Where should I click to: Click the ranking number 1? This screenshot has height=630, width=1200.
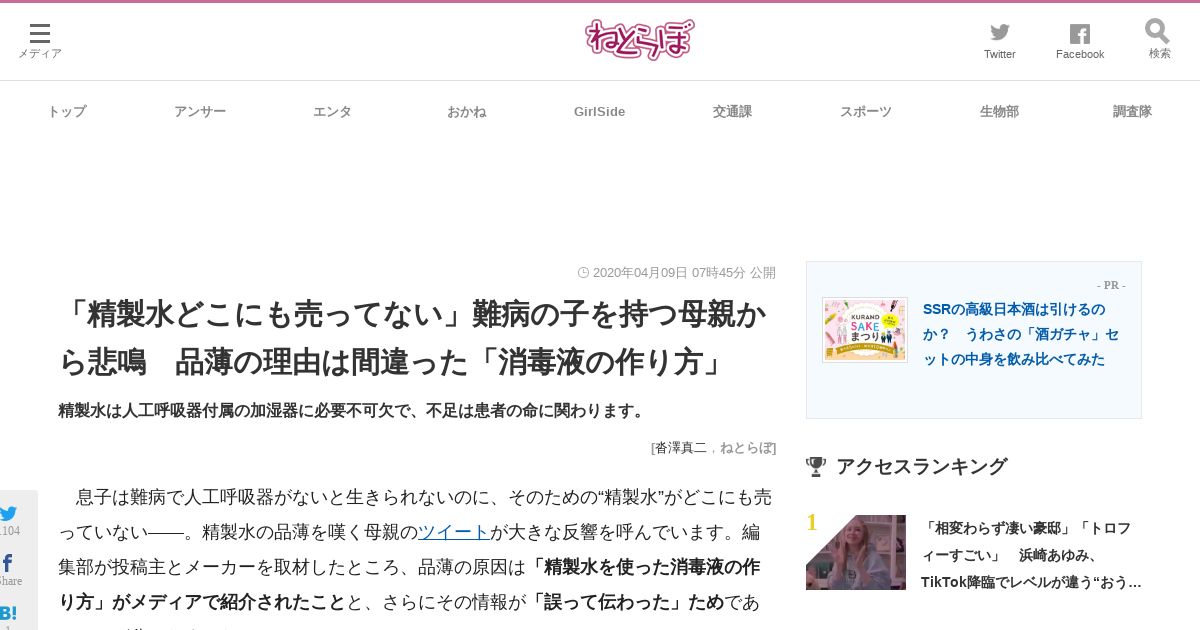pos(812,522)
